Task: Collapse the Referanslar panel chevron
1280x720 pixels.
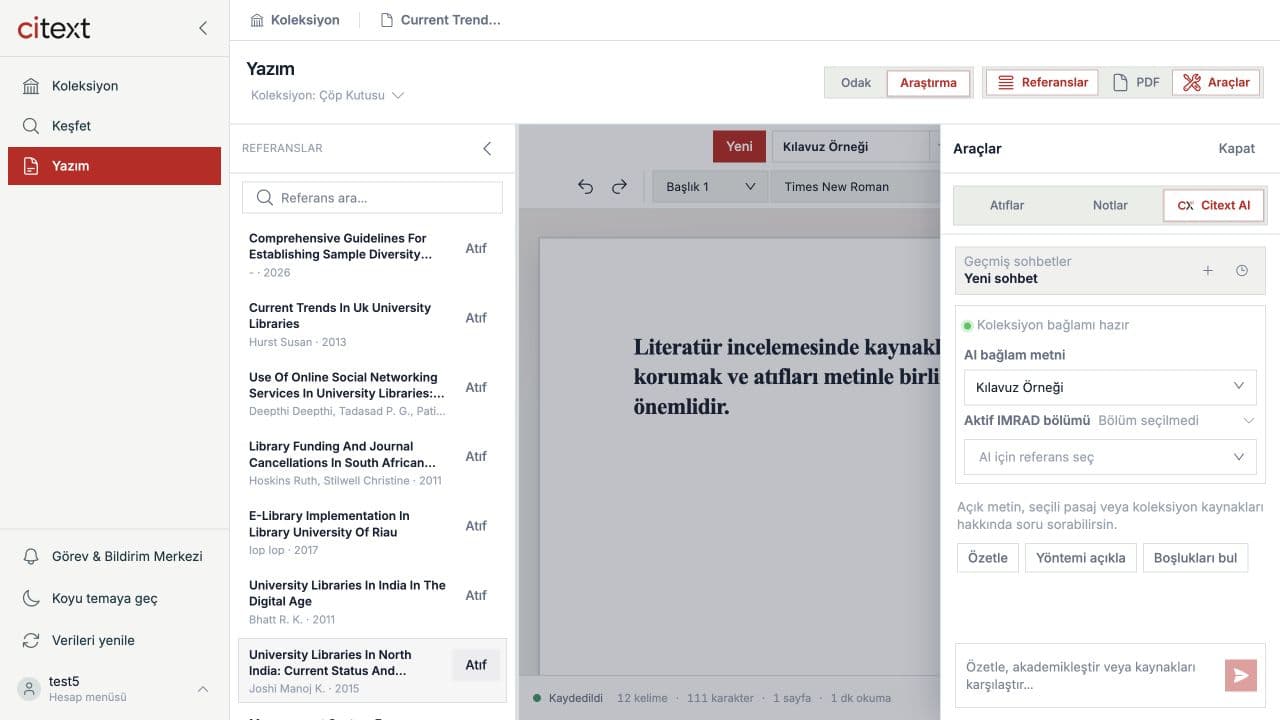Action: (487, 148)
